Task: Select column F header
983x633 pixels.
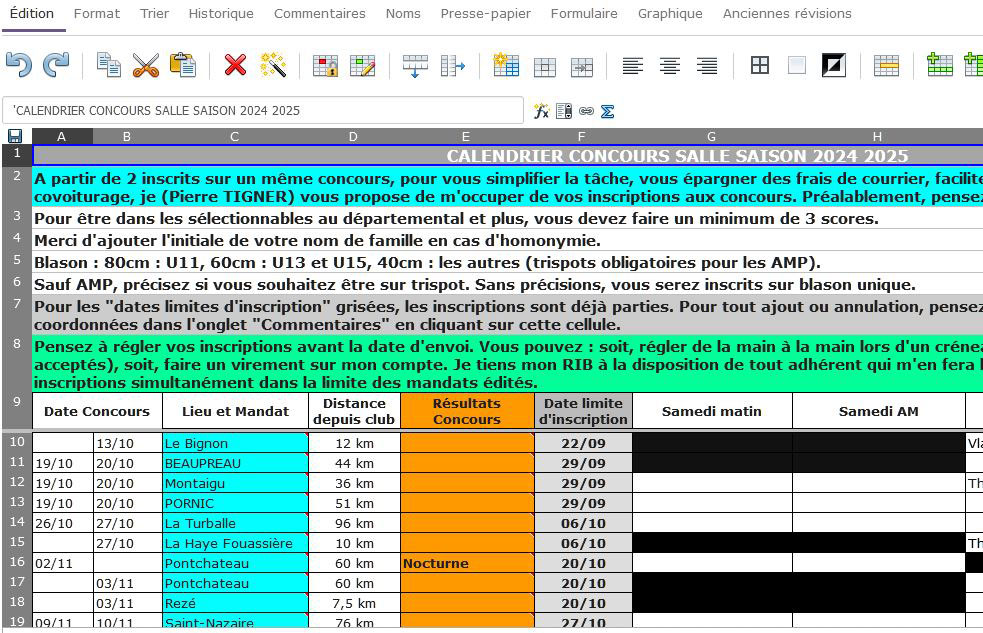Action: pos(582,136)
